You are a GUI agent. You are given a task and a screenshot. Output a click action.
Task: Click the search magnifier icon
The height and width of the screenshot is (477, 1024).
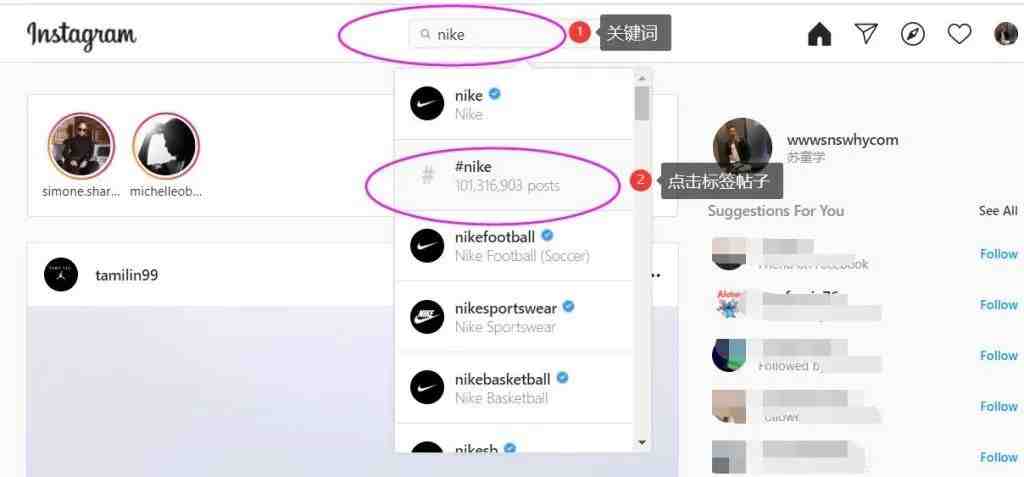click(425, 34)
